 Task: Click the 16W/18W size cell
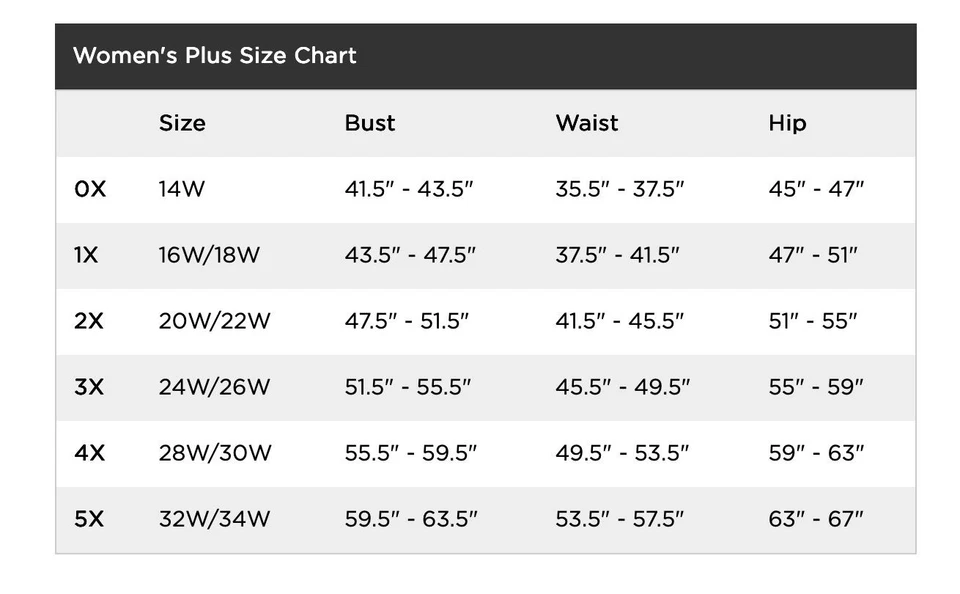tap(209, 255)
